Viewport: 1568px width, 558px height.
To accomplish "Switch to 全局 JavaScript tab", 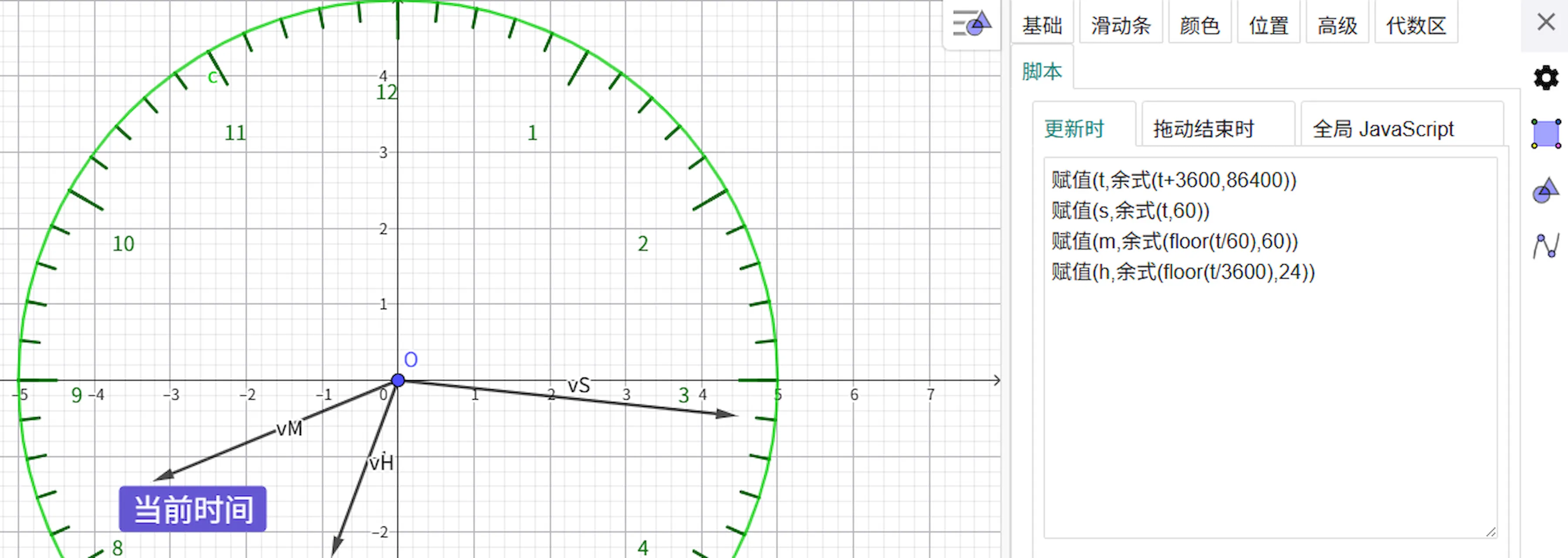I will pos(1383,129).
